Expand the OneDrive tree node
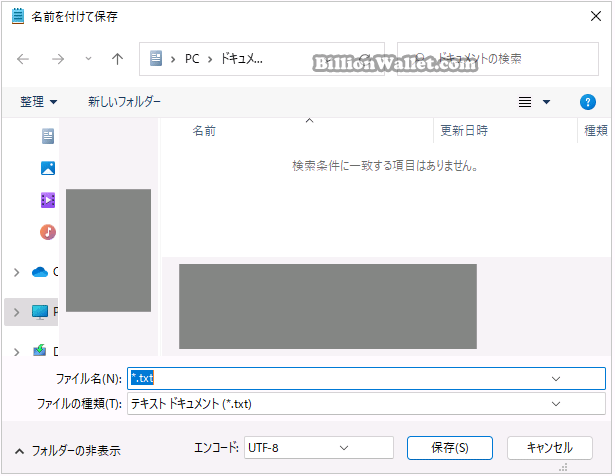The image size is (615, 476). pyautogui.click(x=16, y=272)
